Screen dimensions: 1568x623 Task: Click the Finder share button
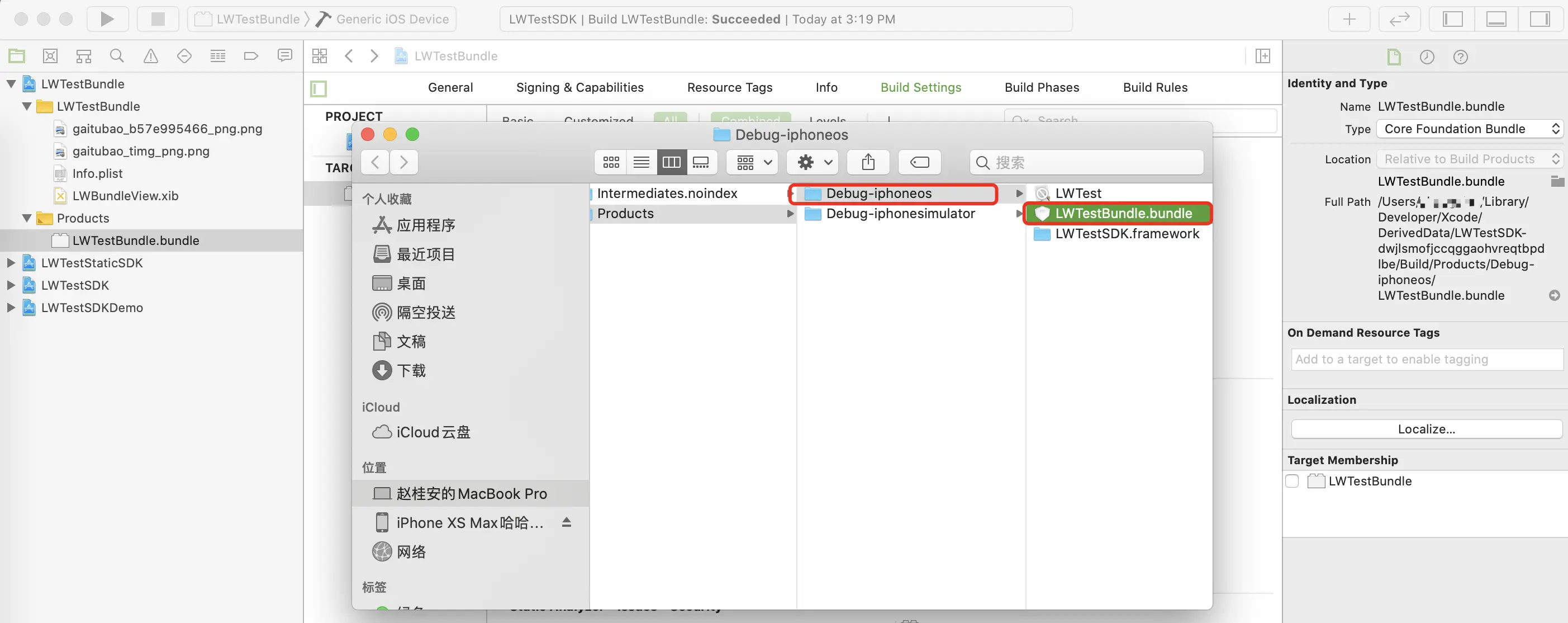click(868, 162)
